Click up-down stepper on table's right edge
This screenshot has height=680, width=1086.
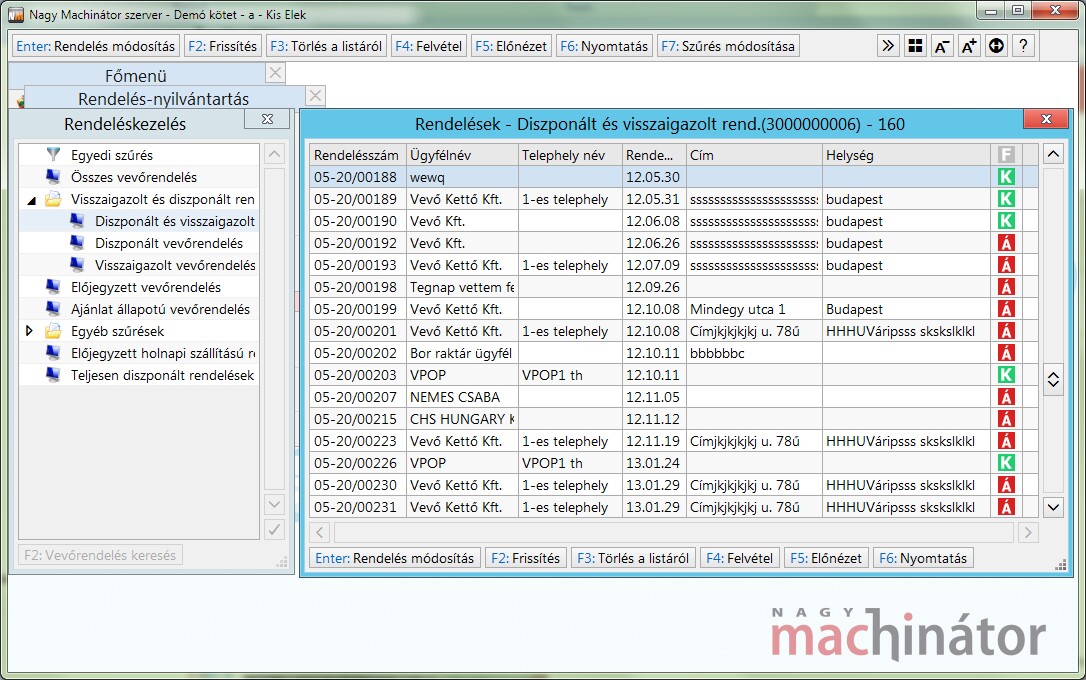(1053, 379)
